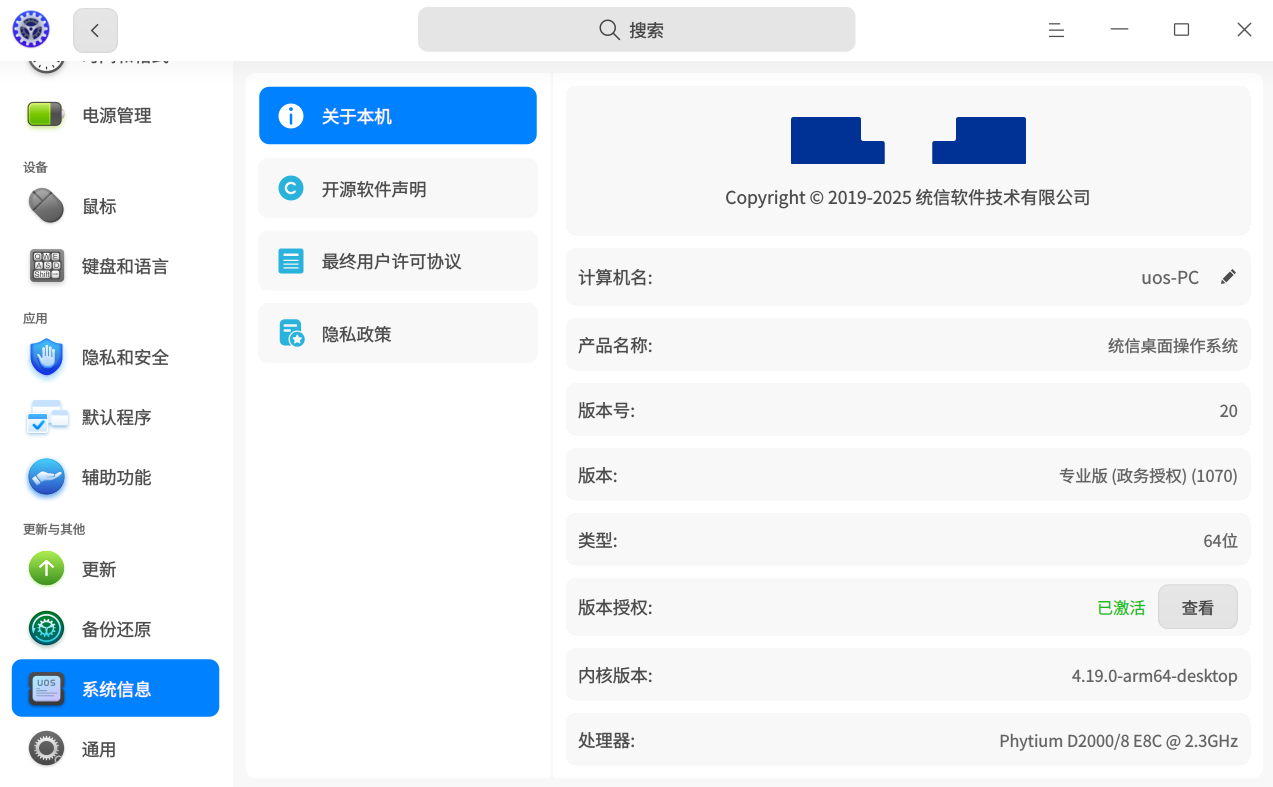Open 最终用户许可协议 page
This screenshot has height=787, width=1273.
pos(398,261)
